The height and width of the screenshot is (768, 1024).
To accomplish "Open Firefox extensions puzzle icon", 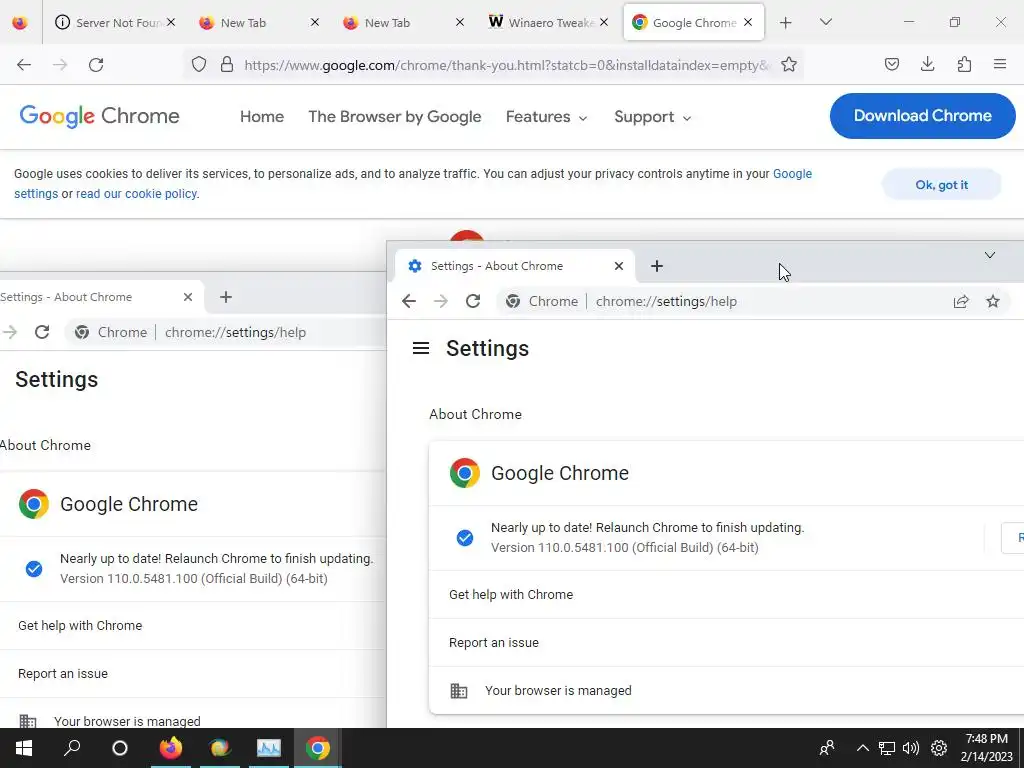I will pos(964,64).
